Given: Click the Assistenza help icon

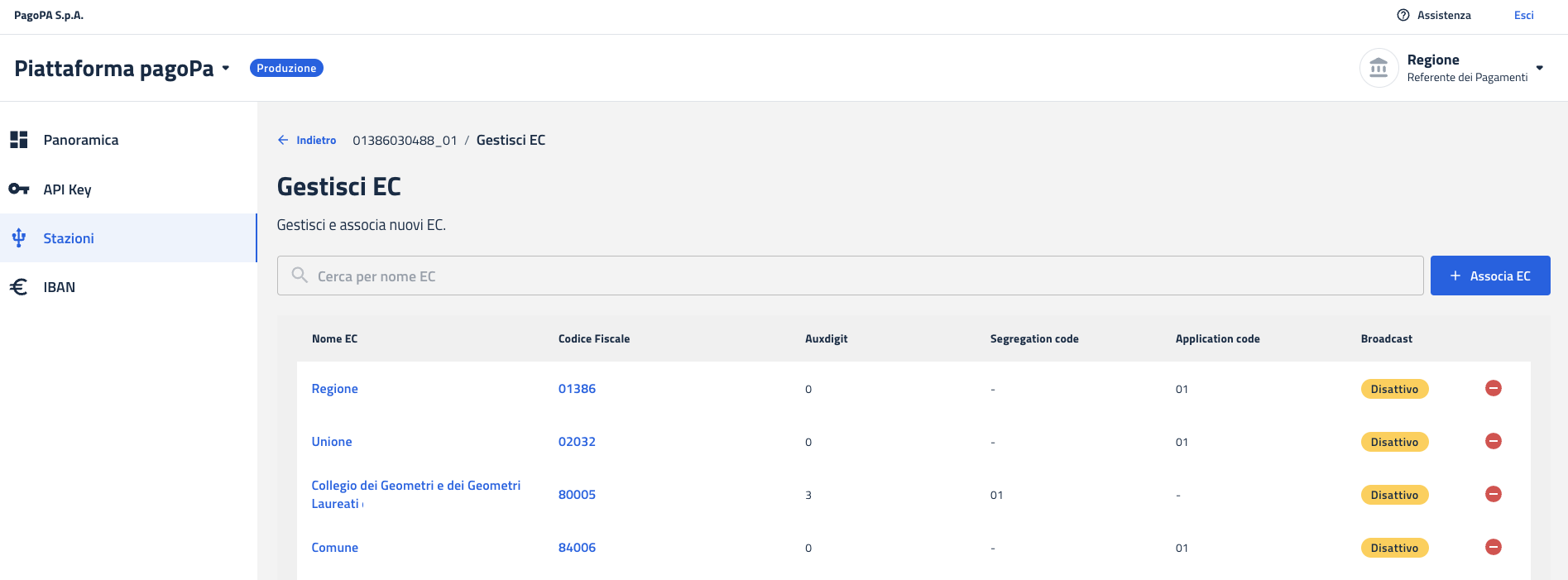Looking at the screenshot, I should (1403, 15).
